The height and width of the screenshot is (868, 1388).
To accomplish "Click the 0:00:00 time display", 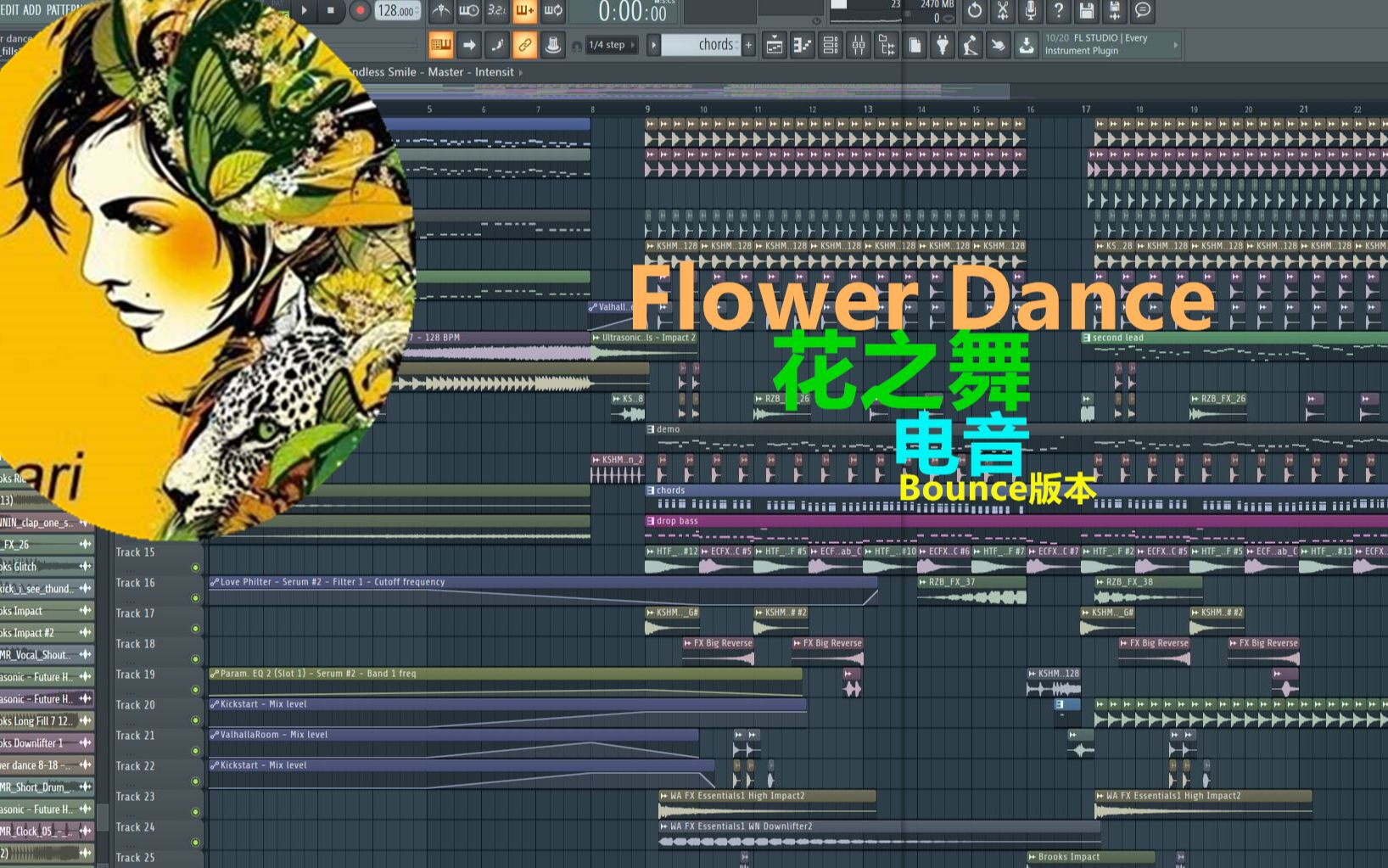I will coord(632,12).
